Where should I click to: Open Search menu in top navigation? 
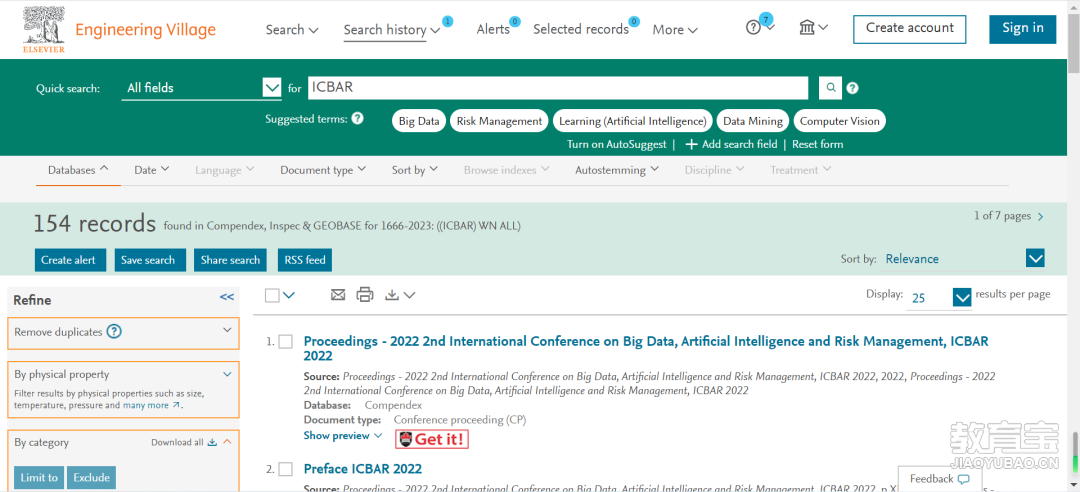[x=292, y=30]
